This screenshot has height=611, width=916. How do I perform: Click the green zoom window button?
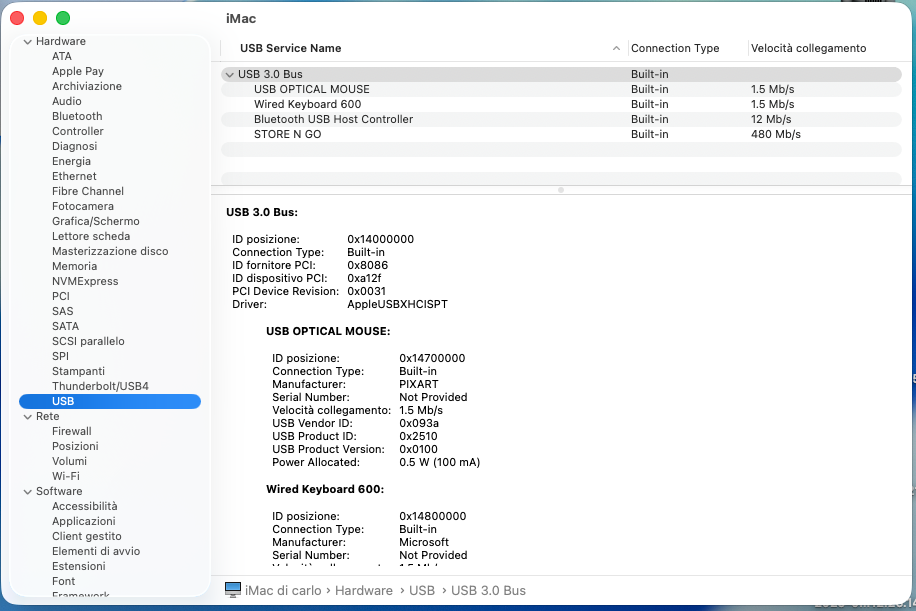point(63,18)
